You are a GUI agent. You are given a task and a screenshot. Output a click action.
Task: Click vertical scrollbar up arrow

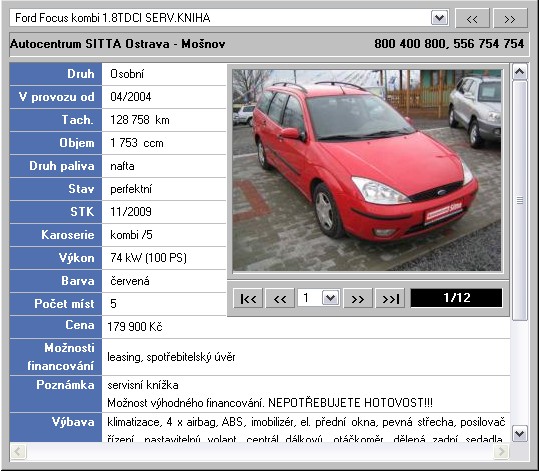[519, 72]
